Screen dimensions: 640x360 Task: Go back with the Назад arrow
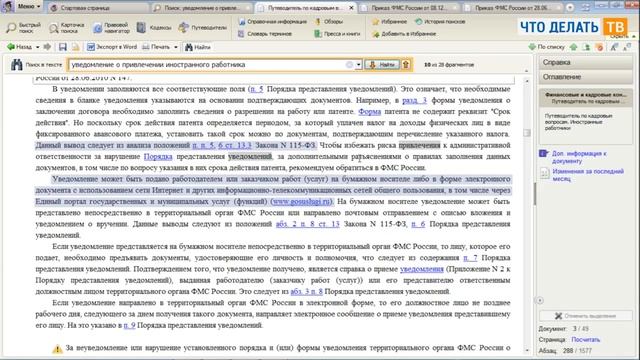click(19, 47)
